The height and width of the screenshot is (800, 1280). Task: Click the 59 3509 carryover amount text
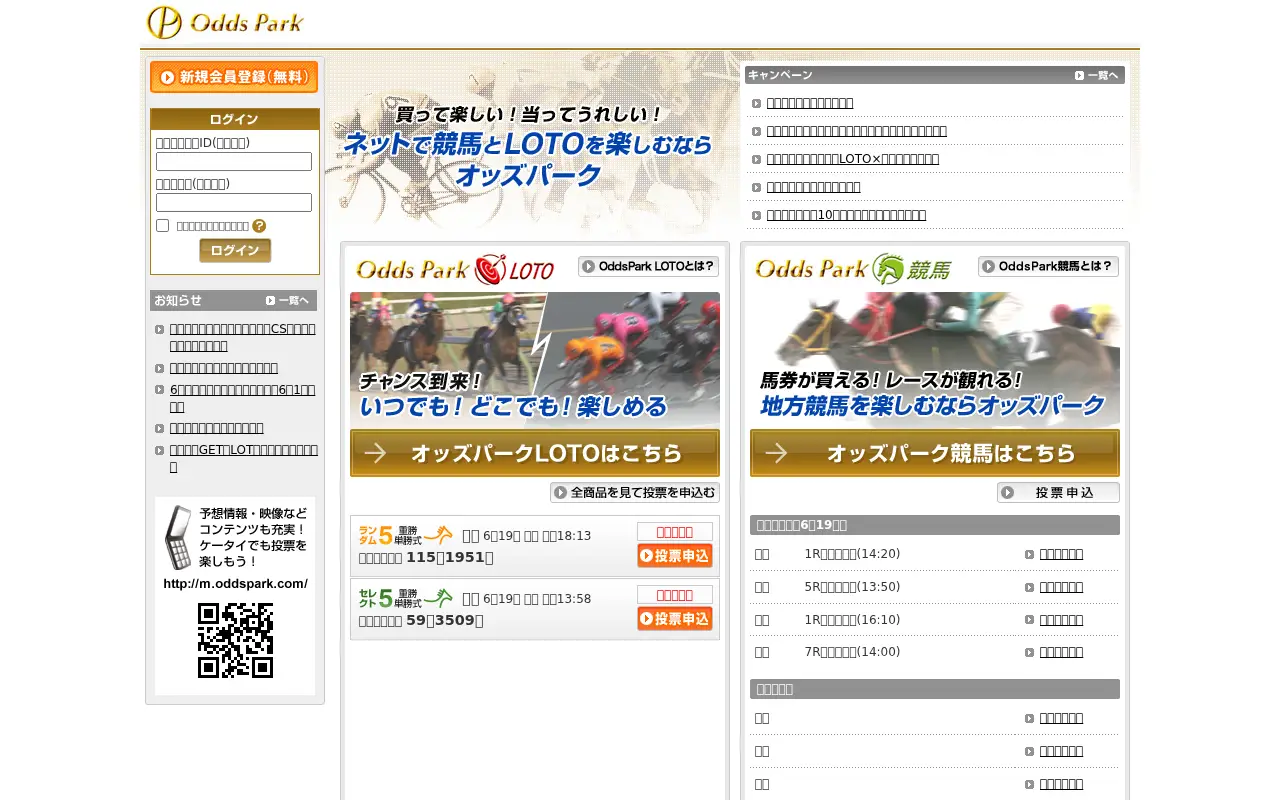tap(445, 620)
